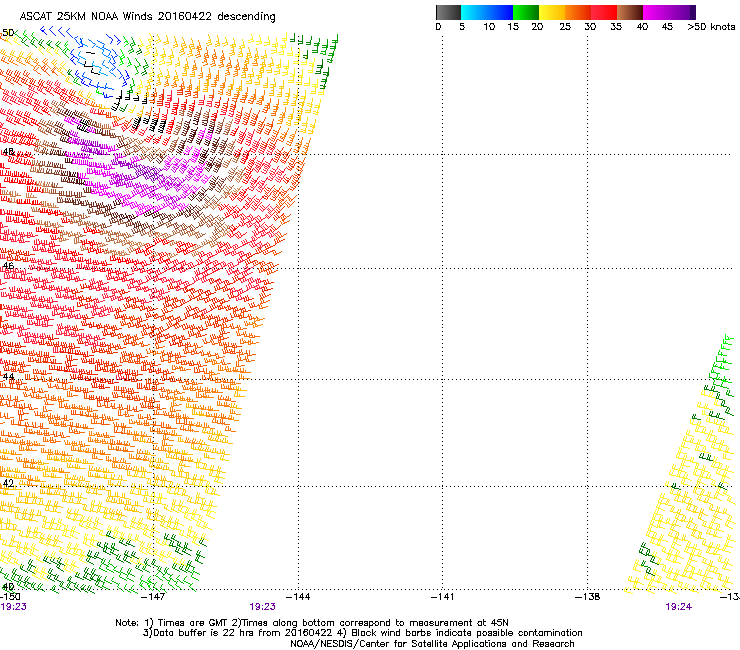This screenshot has height=650, width=740.
Task: Click the longitude label '-141'
Action: [442, 597]
